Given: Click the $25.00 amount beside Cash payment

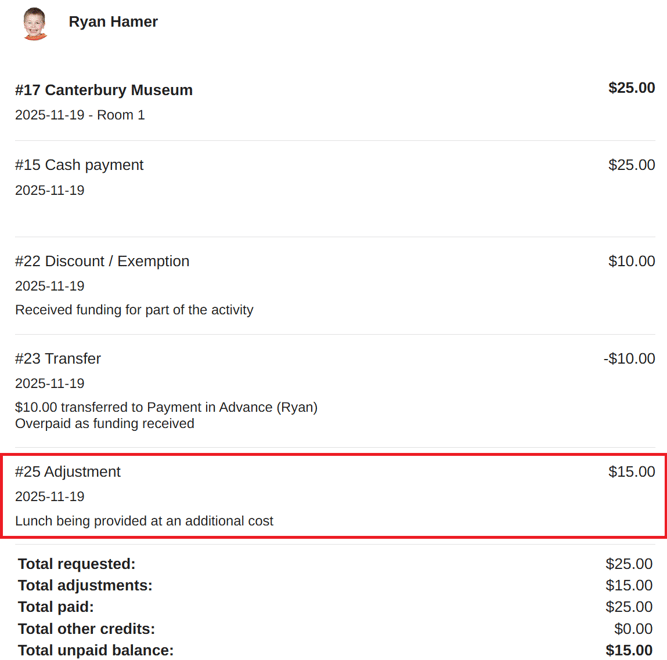Looking at the screenshot, I should coord(631,165).
